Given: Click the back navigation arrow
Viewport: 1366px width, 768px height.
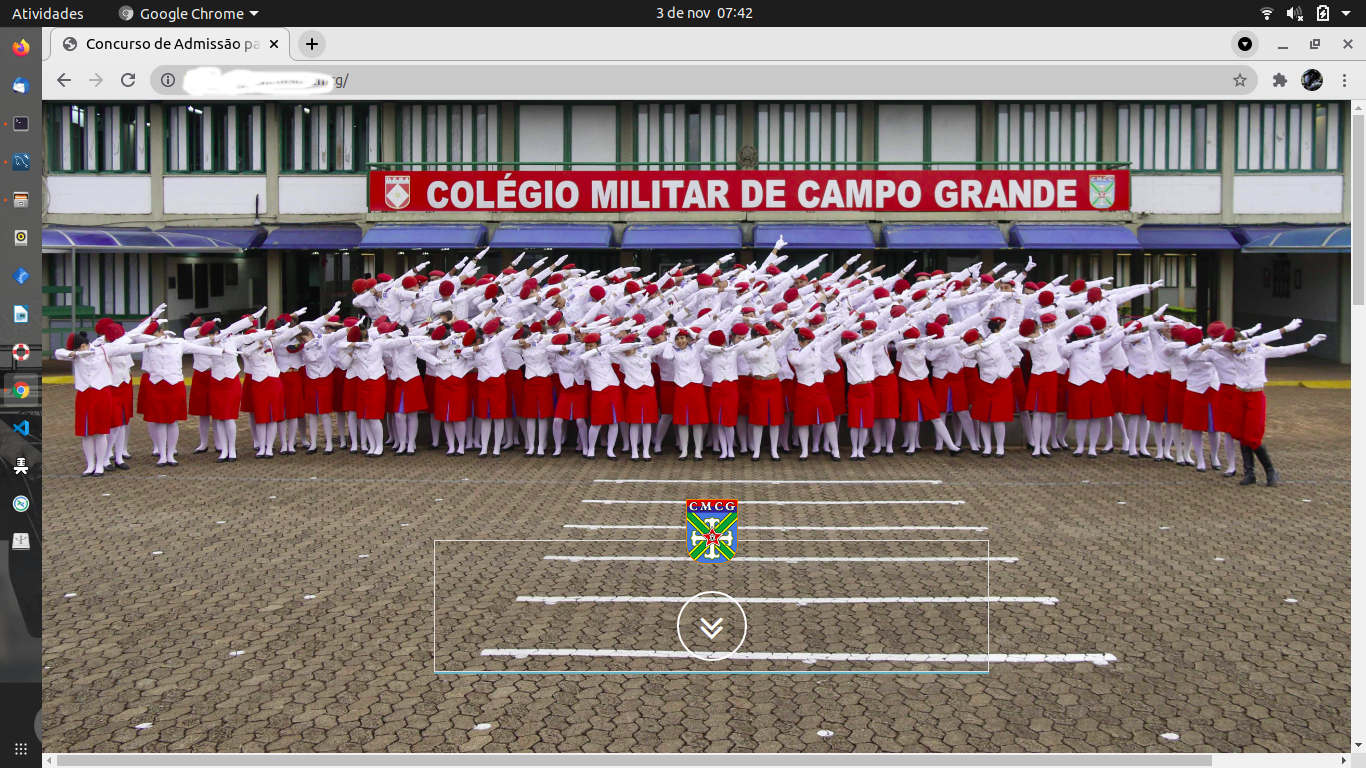Looking at the screenshot, I should [x=63, y=80].
